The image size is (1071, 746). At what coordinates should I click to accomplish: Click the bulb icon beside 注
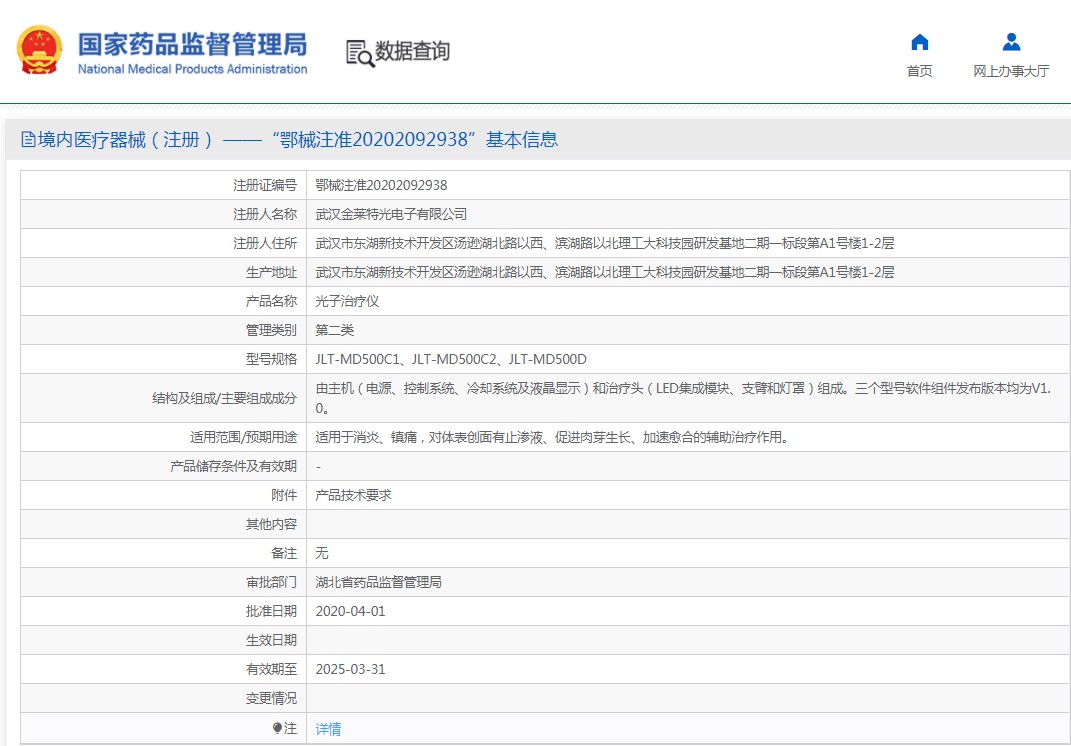pyautogui.click(x=277, y=728)
